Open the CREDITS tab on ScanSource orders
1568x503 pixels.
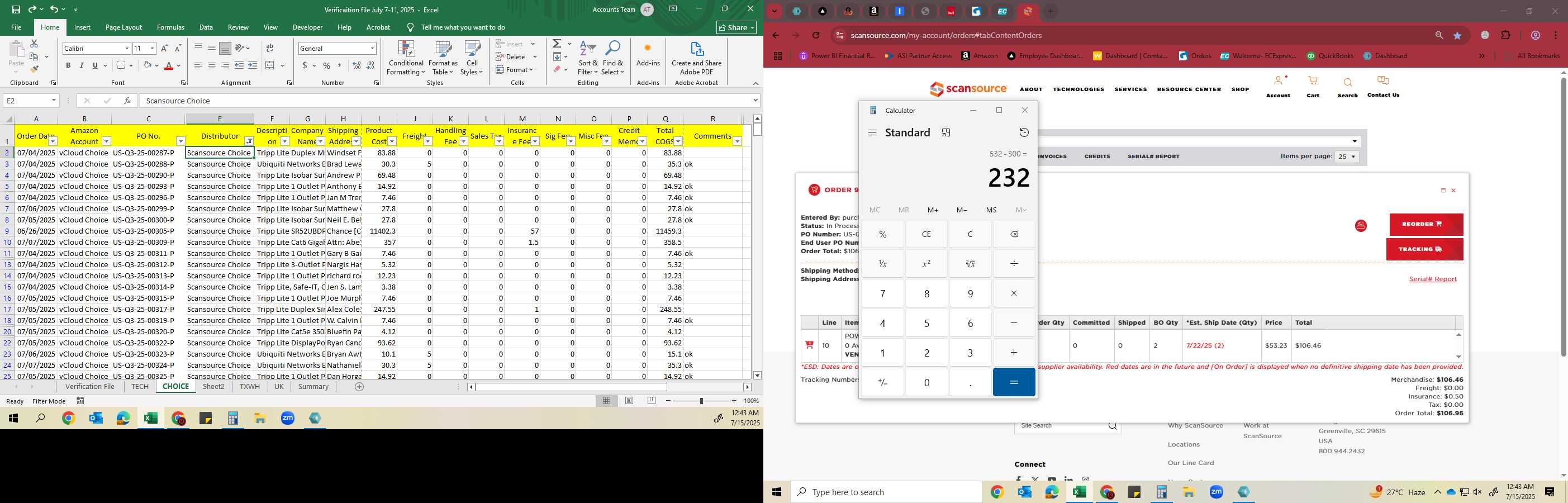pyautogui.click(x=1097, y=156)
